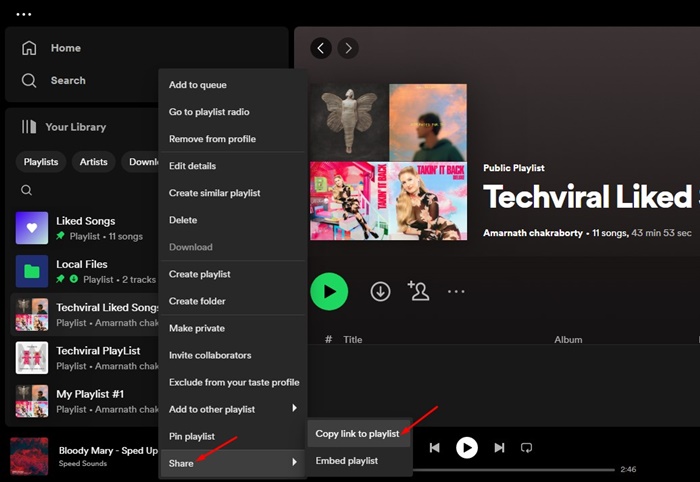Open Local Files in the library

(85, 271)
